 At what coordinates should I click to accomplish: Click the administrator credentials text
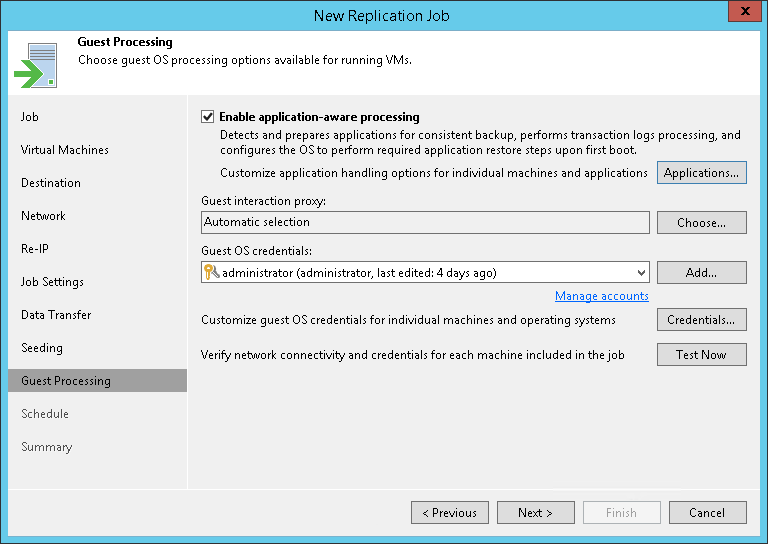click(x=359, y=273)
